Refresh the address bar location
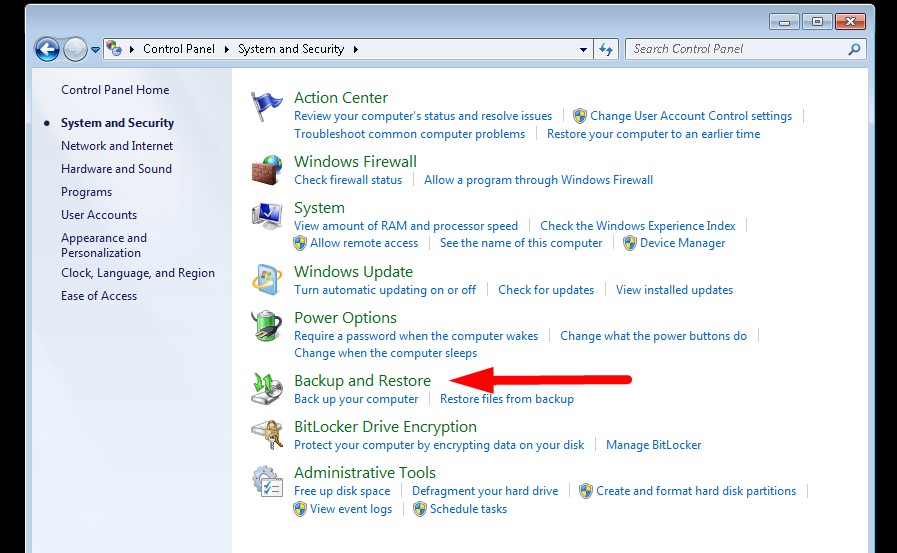Screen dimensions: 897x553 606,49
